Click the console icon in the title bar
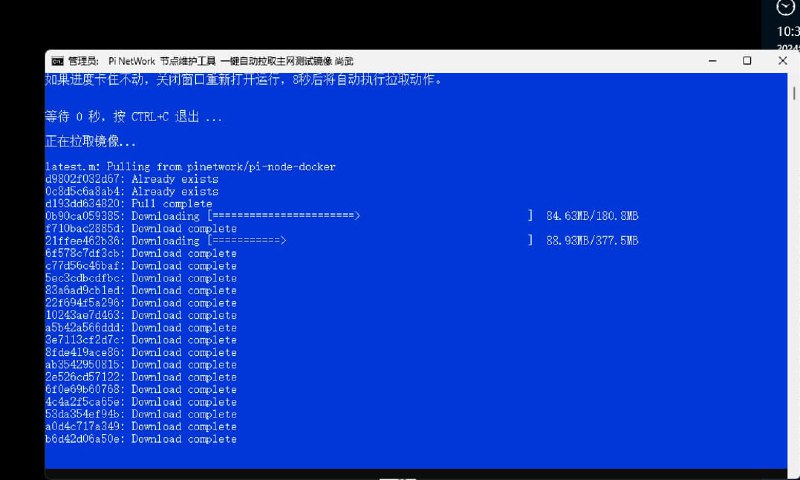This screenshot has width=800, height=480. (58, 61)
